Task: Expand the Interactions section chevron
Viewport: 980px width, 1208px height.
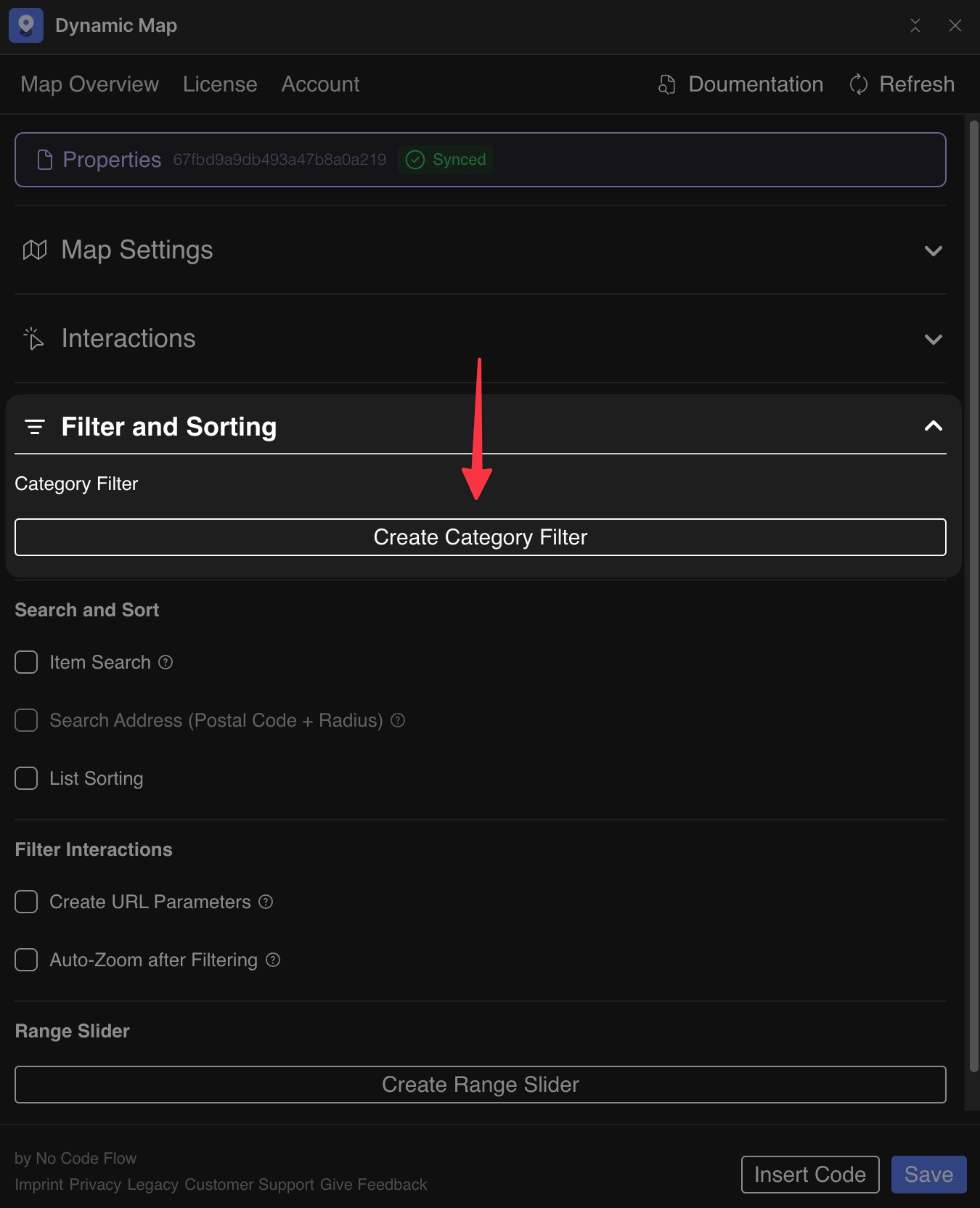Action: coord(934,340)
